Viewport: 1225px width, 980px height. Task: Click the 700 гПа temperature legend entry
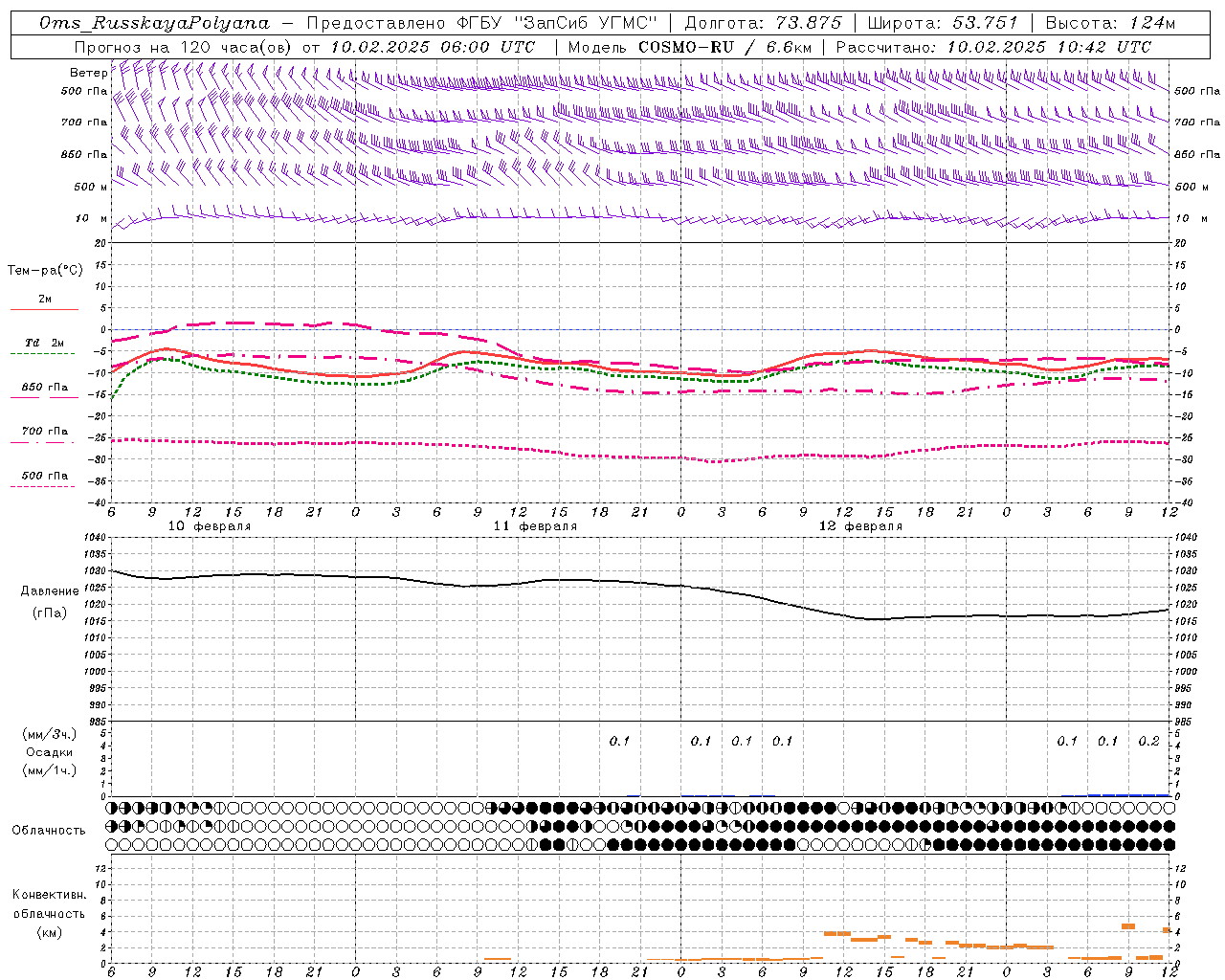tap(44, 432)
